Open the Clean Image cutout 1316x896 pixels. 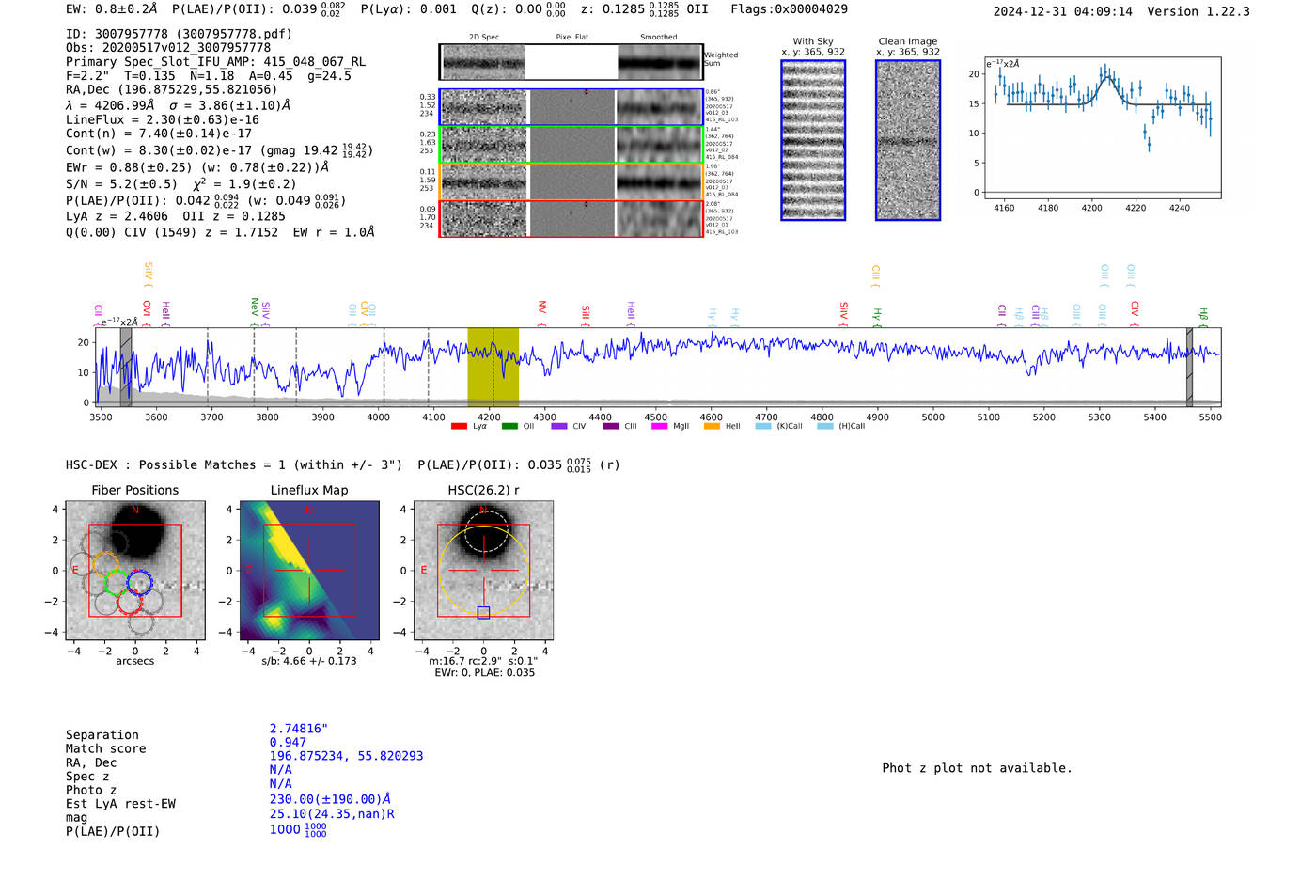pyautogui.click(x=908, y=141)
